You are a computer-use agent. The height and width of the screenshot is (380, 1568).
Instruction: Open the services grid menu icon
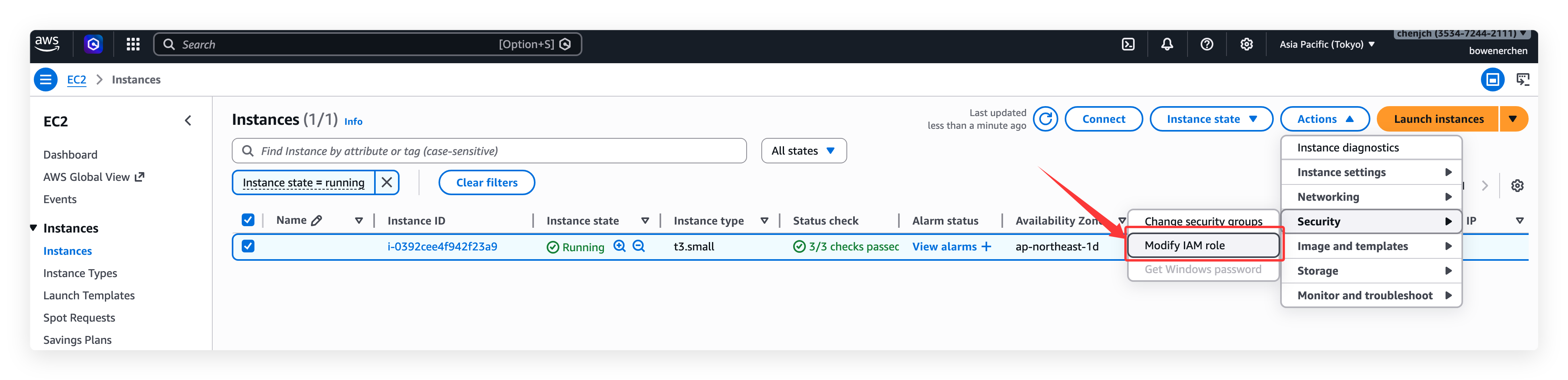point(133,45)
